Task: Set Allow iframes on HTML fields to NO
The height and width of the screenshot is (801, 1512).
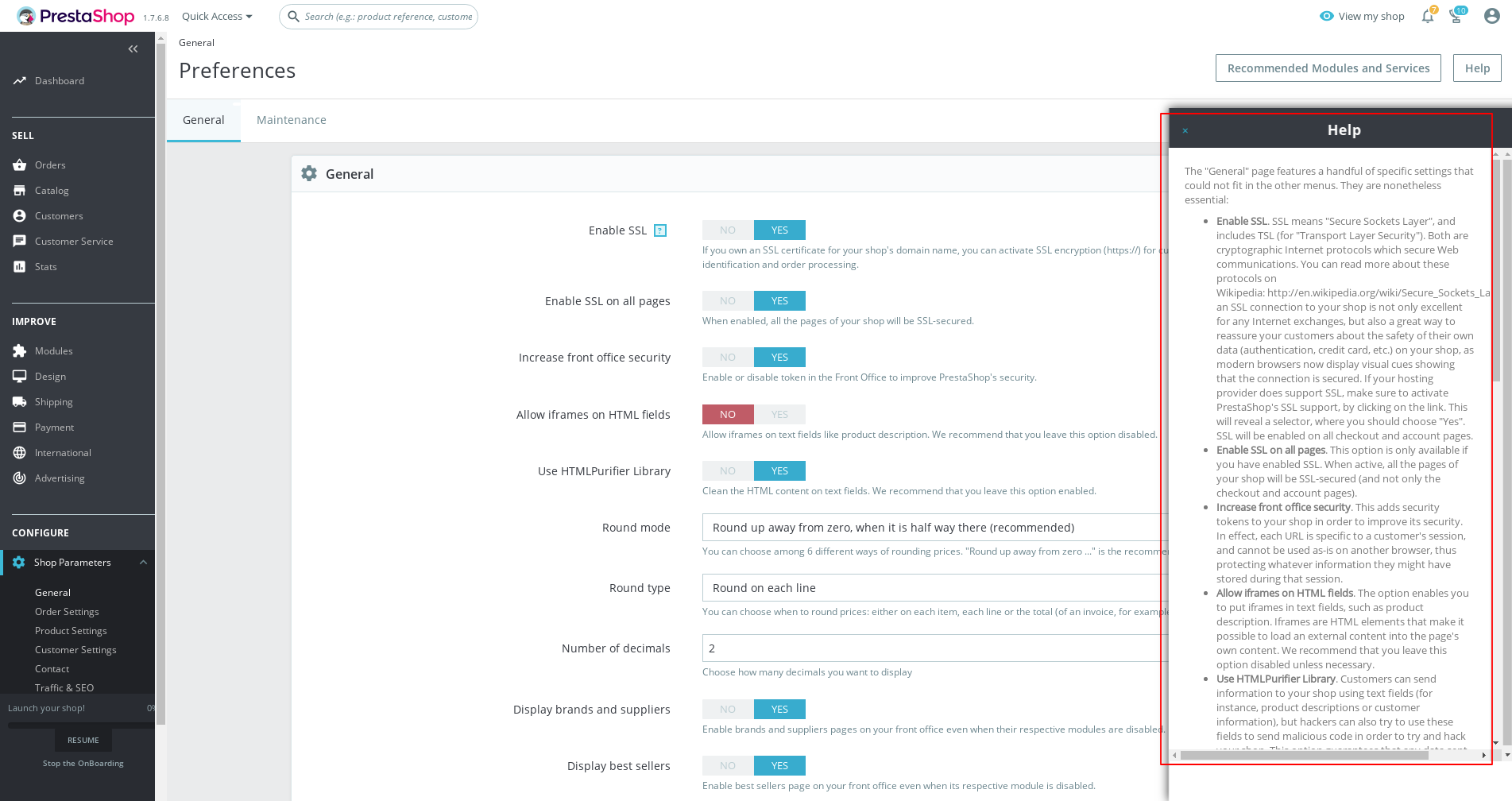Action: click(x=728, y=415)
